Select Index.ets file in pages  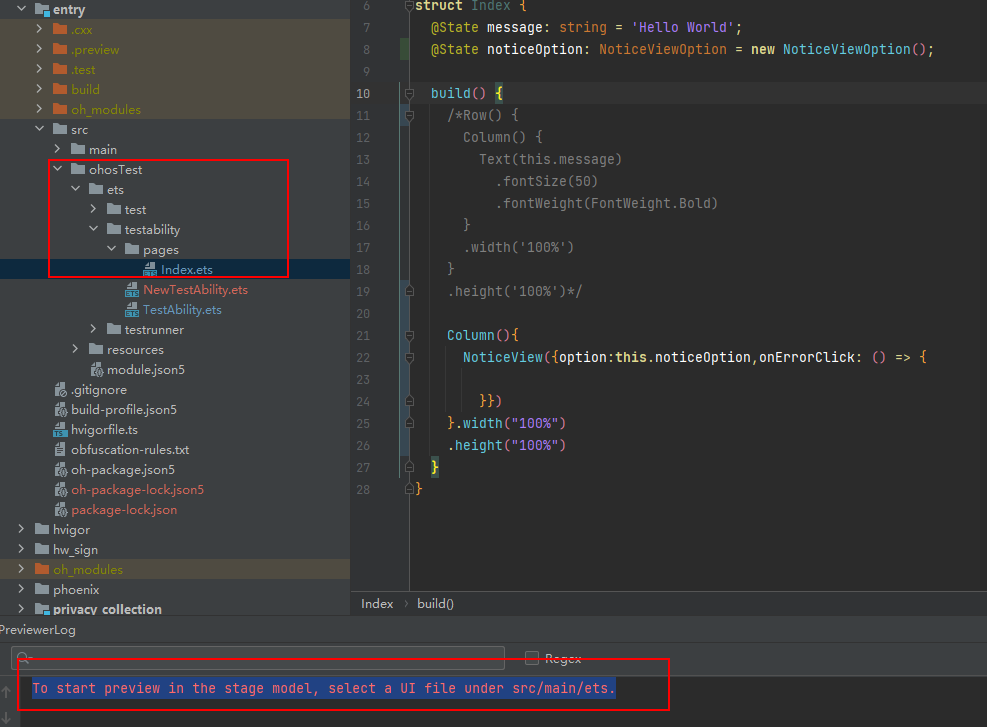186,269
